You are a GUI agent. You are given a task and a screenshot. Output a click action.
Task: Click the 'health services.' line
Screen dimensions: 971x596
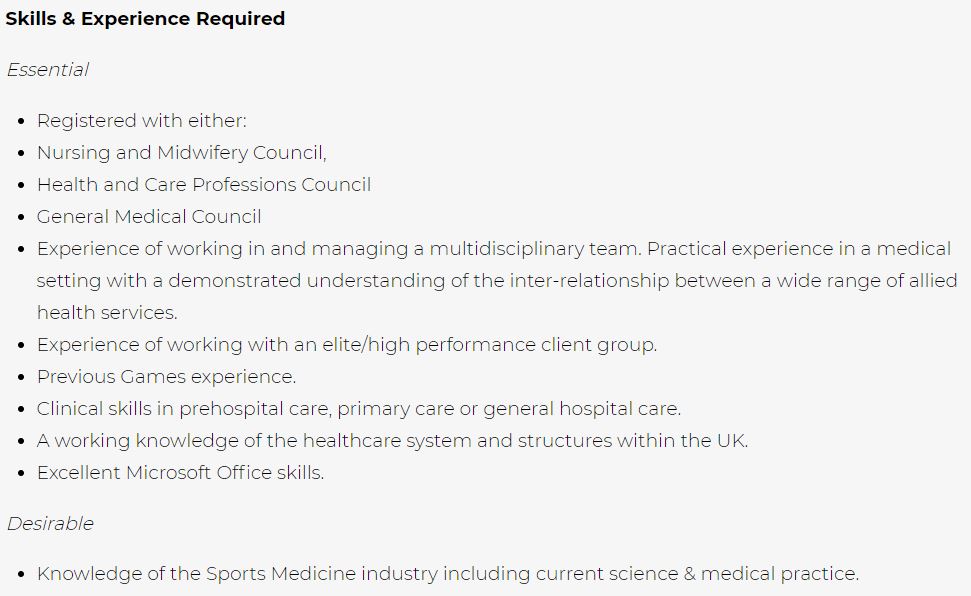(x=107, y=313)
